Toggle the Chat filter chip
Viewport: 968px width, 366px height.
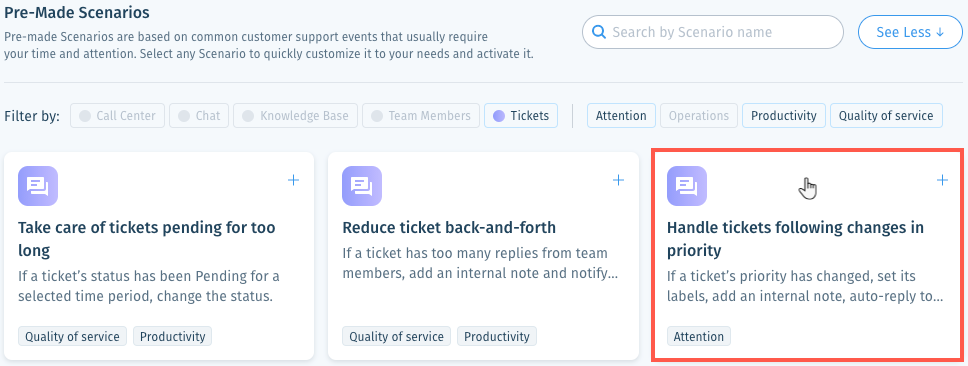tap(199, 115)
